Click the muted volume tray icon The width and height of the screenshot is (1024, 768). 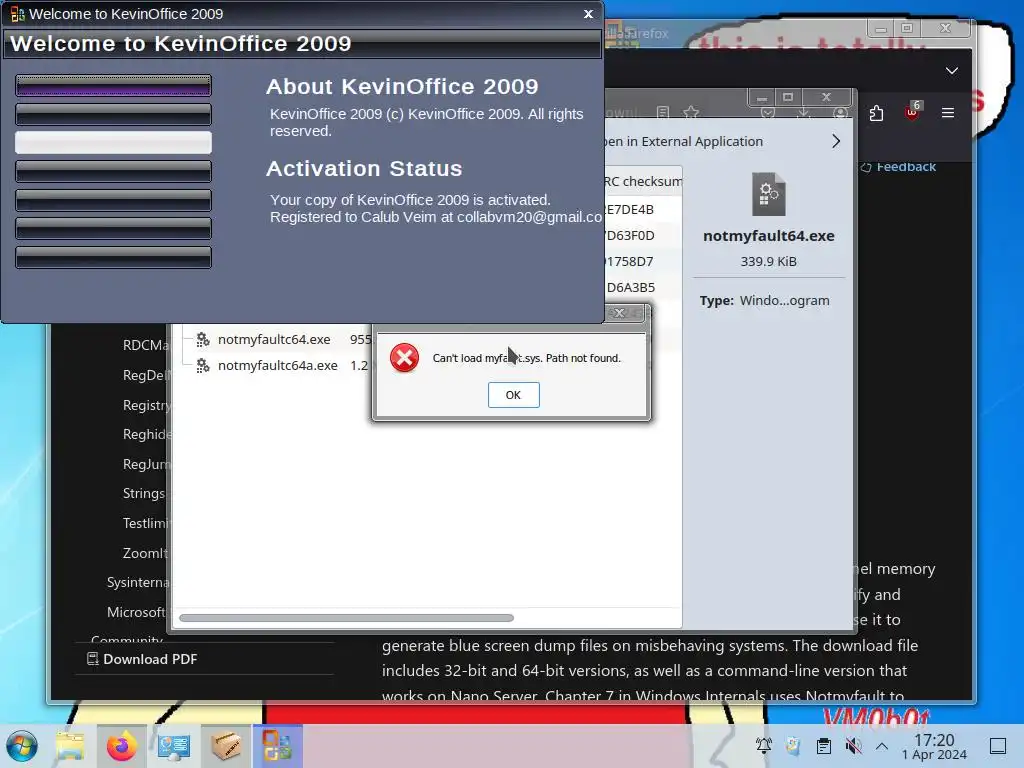pos(853,745)
